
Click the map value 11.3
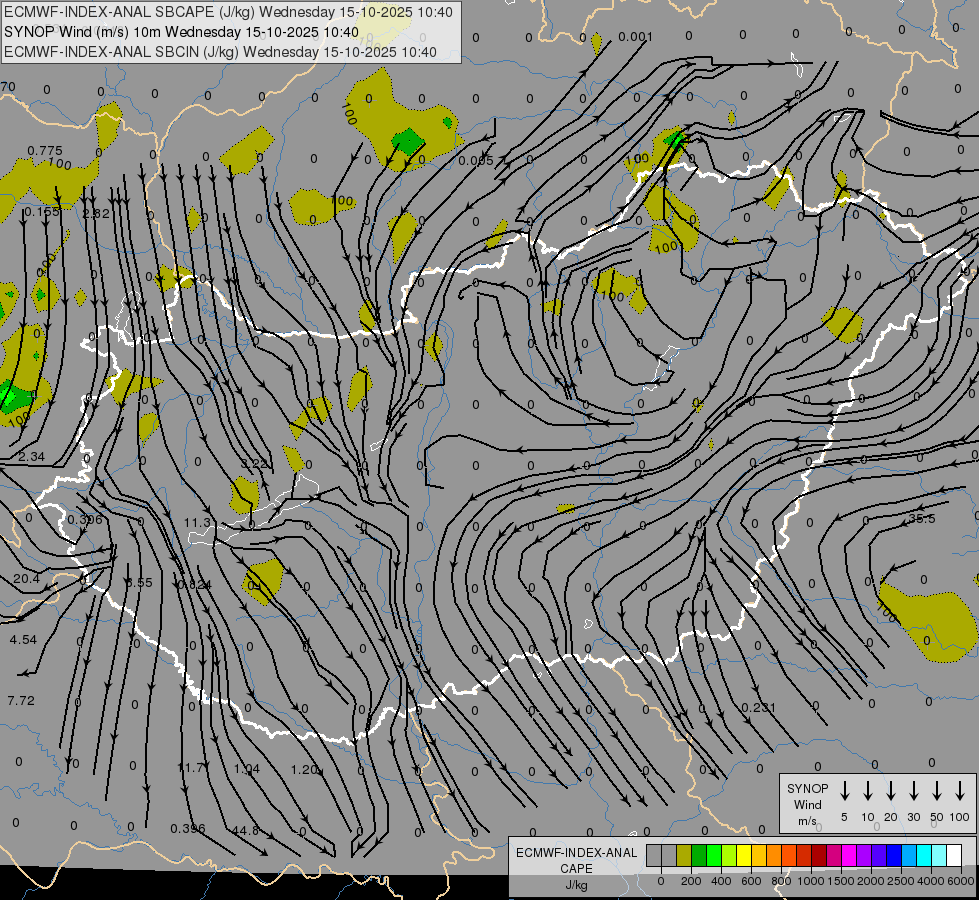pos(197,522)
